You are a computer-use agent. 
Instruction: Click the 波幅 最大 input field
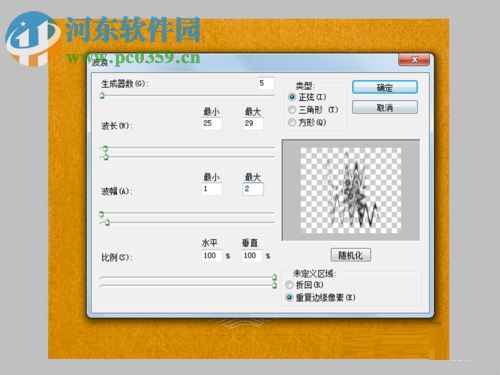pos(253,189)
